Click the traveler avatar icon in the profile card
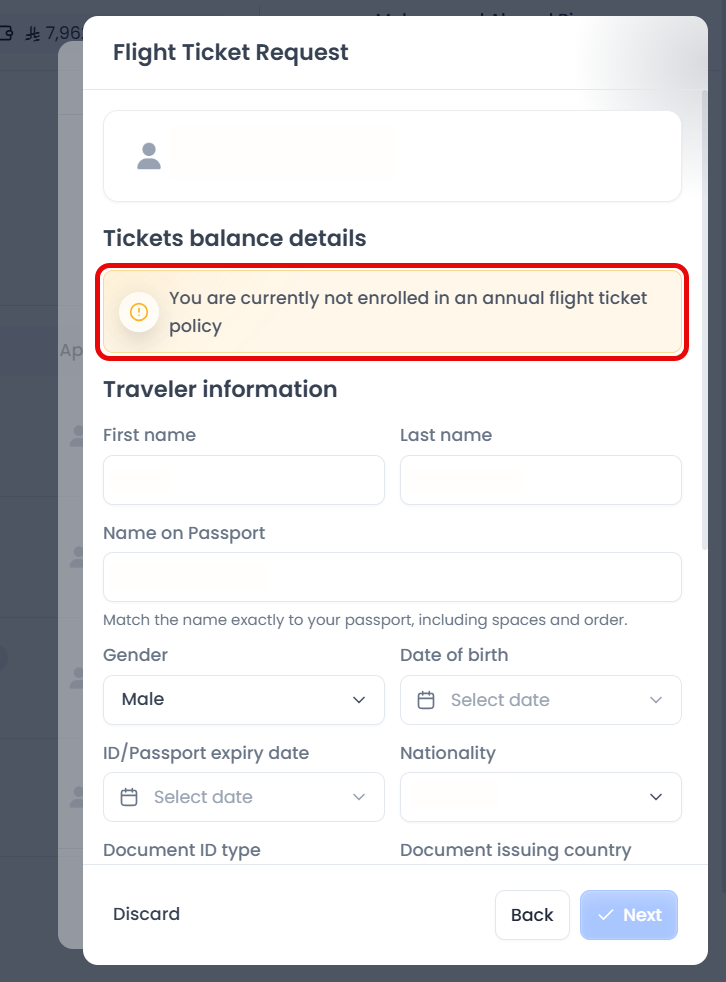Image resolution: width=726 pixels, height=982 pixels. click(x=148, y=155)
